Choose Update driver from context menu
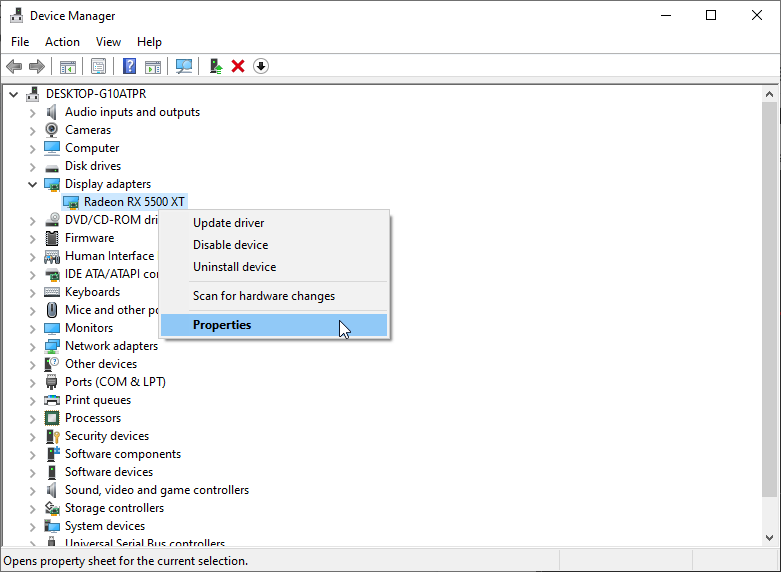Image resolution: width=781 pixels, height=572 pixels. 274,223
